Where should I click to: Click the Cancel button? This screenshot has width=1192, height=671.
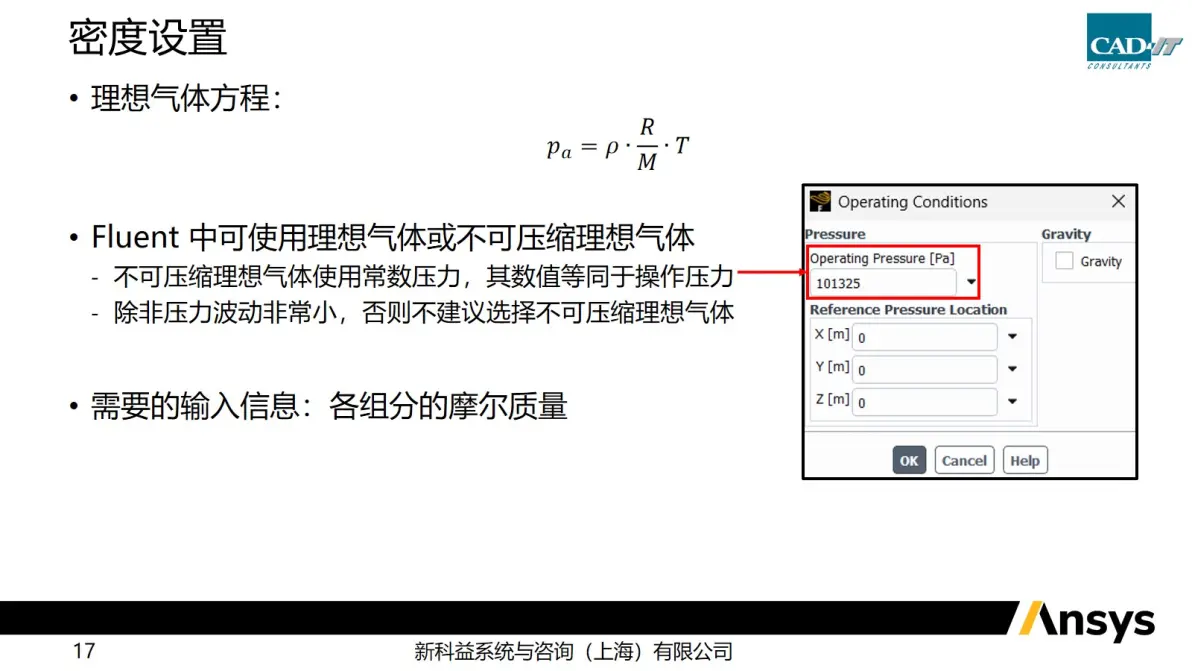tap(964, 461)
